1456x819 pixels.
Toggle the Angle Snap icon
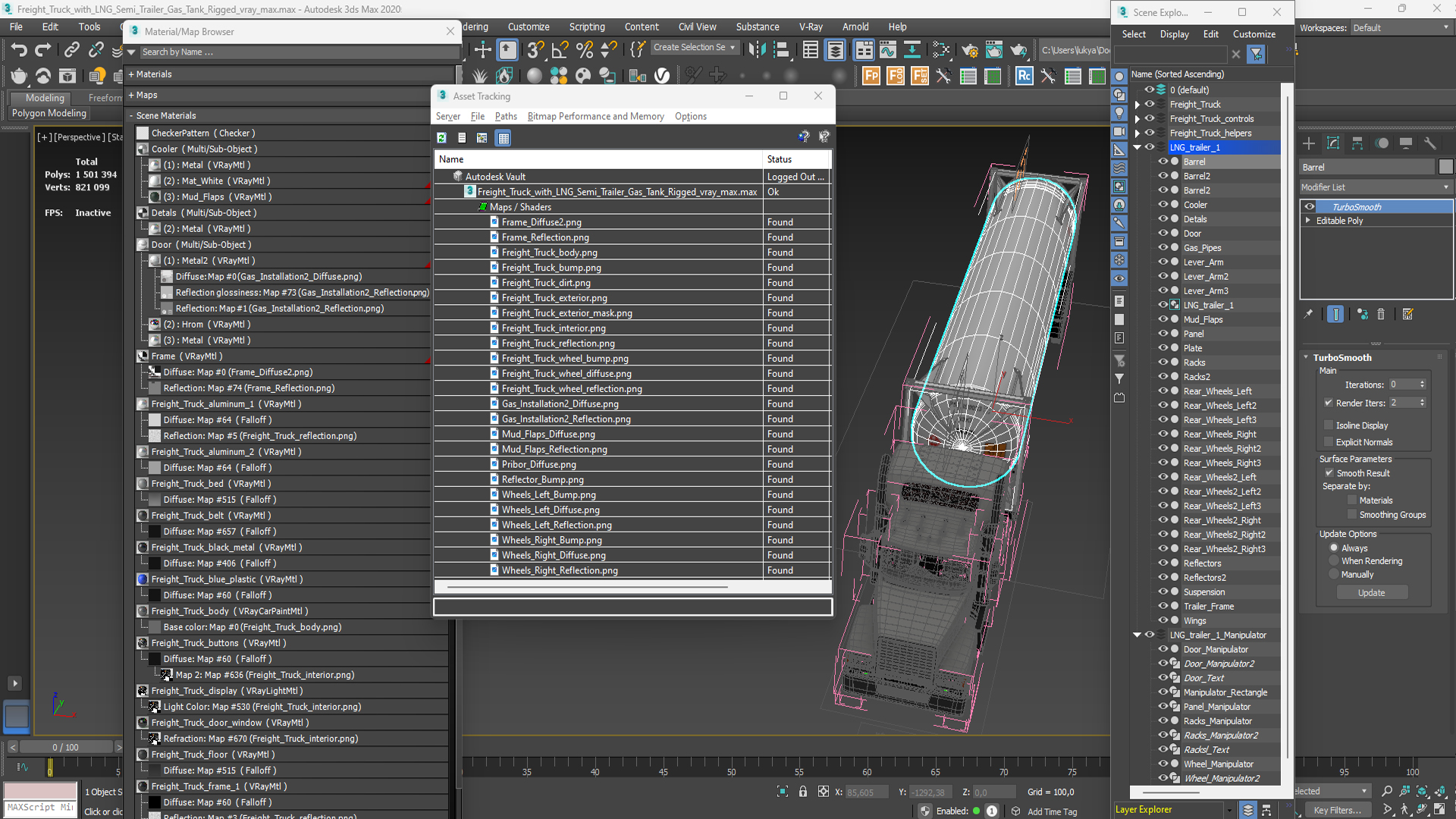click(x=560, y=50)
